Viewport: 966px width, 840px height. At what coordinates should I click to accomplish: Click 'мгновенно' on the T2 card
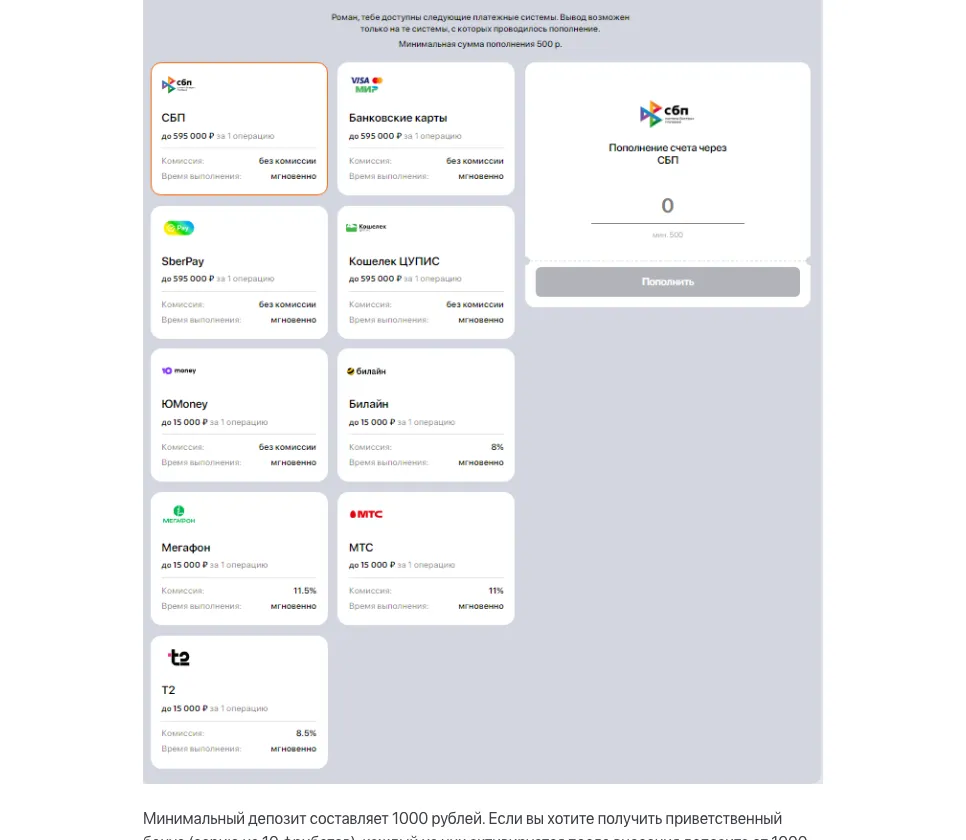[x=293, y=749]
